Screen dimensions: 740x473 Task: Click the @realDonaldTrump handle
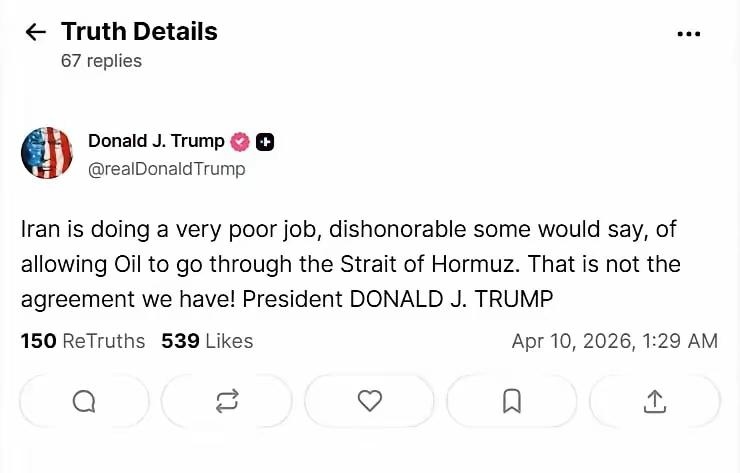click(x=166, y=169)
